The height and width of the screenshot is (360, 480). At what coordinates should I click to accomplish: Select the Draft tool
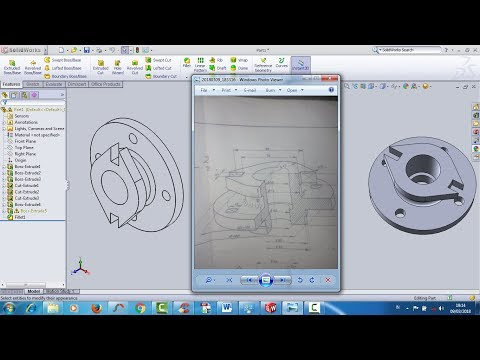[218, 68]
